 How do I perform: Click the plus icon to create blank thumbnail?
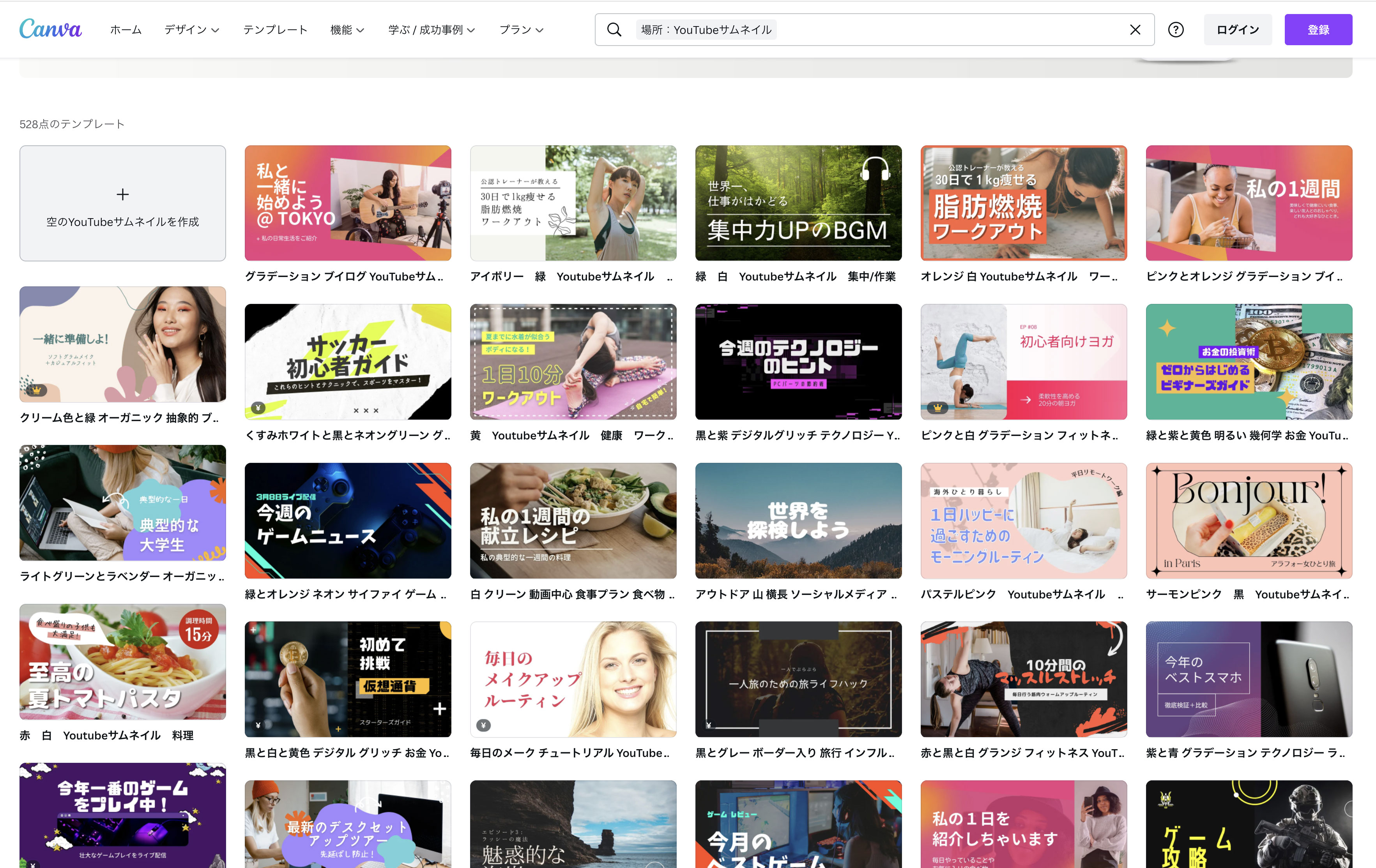[122, 195]
